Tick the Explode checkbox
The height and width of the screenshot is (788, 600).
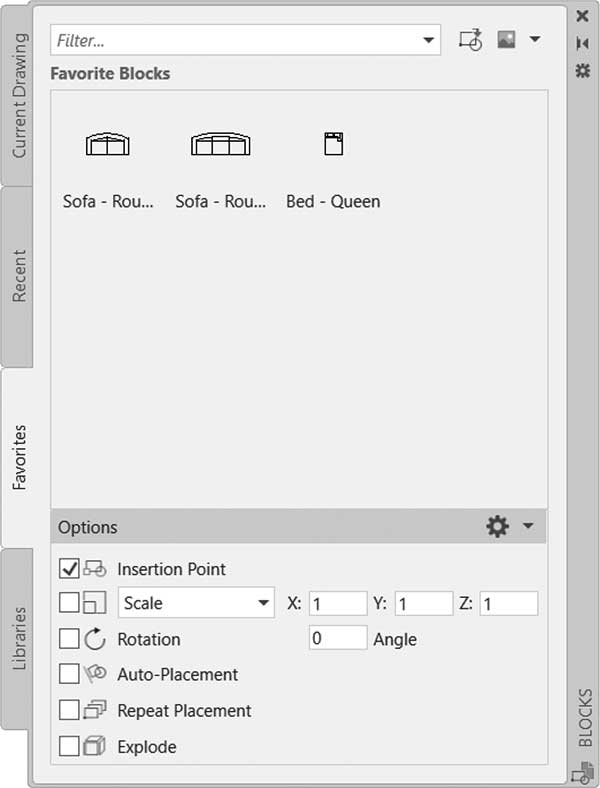[69, 746]
